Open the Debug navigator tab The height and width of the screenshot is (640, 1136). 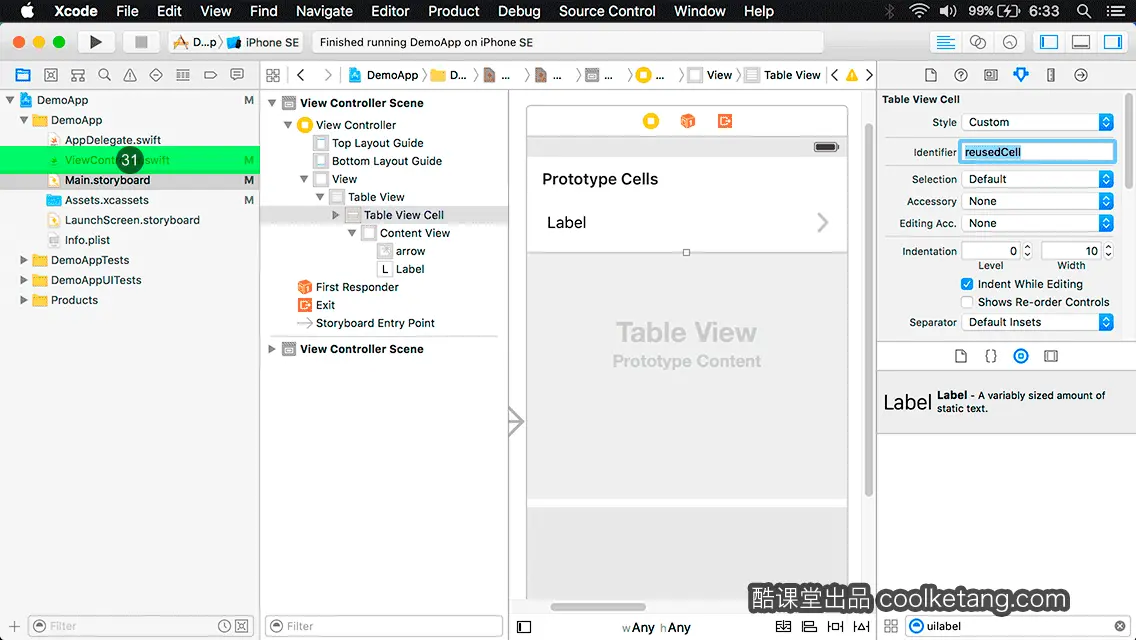pyautogui.click(x=183, y=75)
